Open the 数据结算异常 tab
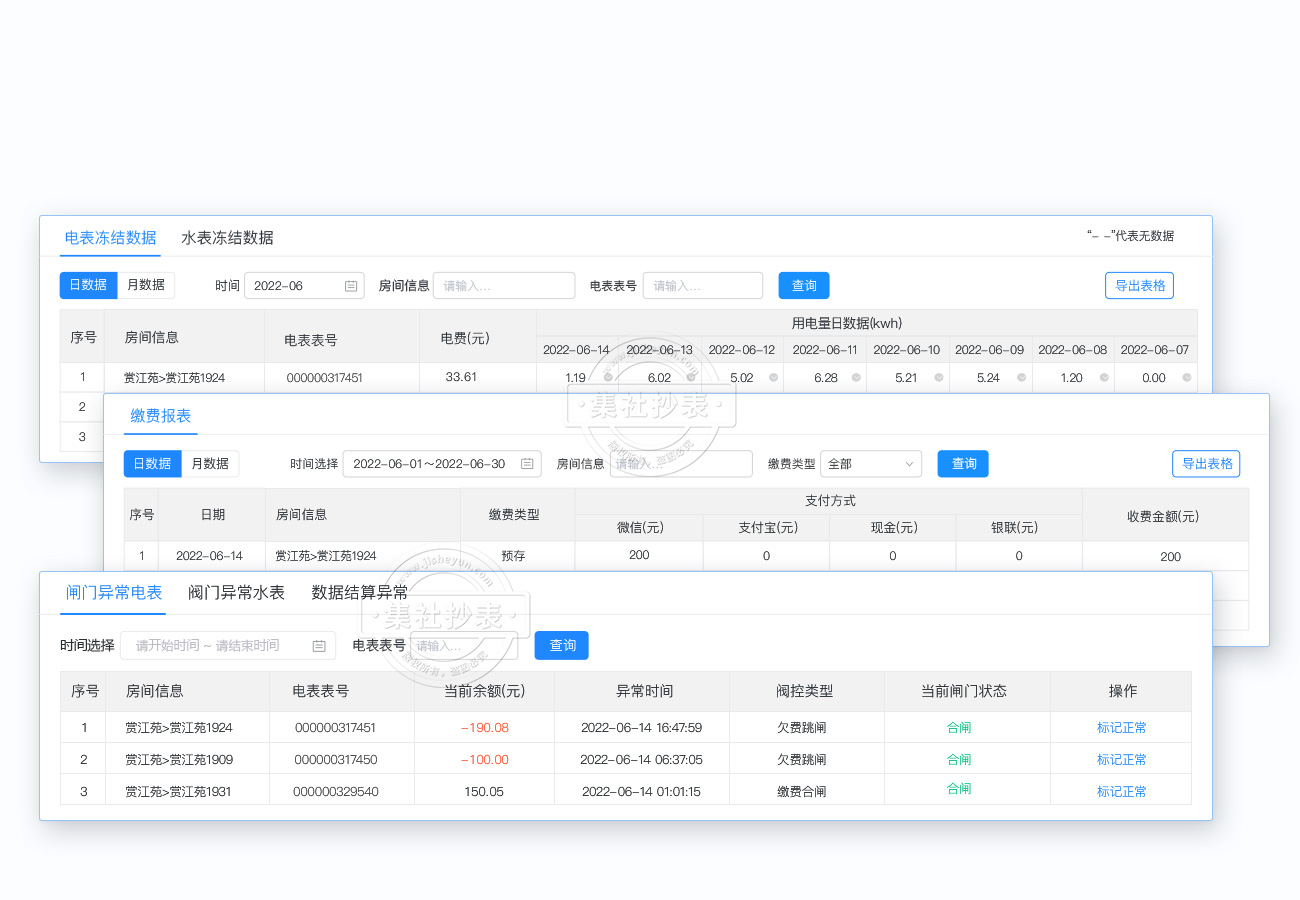This screenshot has height=900, width=1300. pyautogui.click(x=359, y=593)
